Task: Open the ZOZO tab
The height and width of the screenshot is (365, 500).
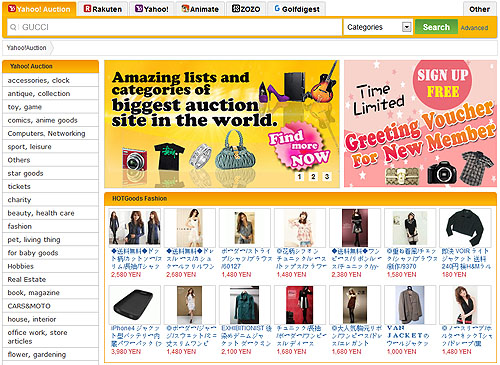Action: [x=246, y=9]
